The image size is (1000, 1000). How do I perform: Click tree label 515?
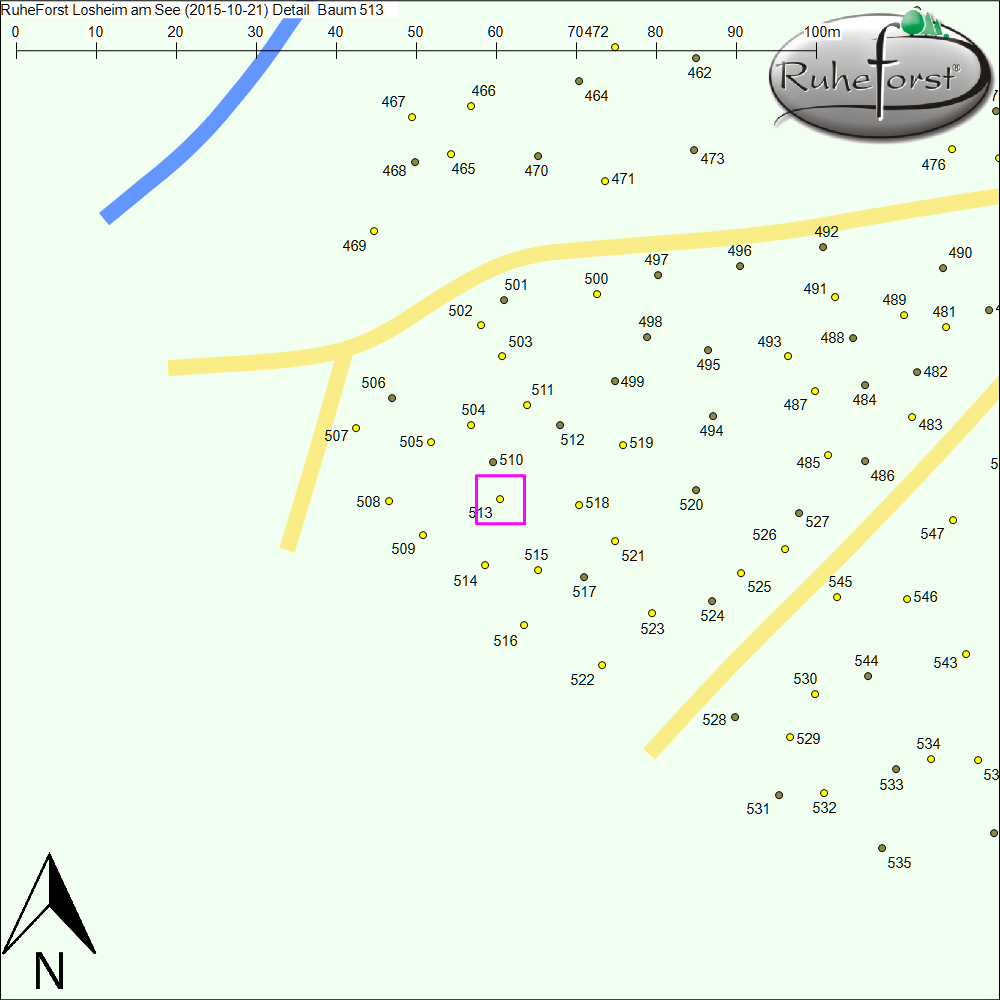tap(536, 555)
